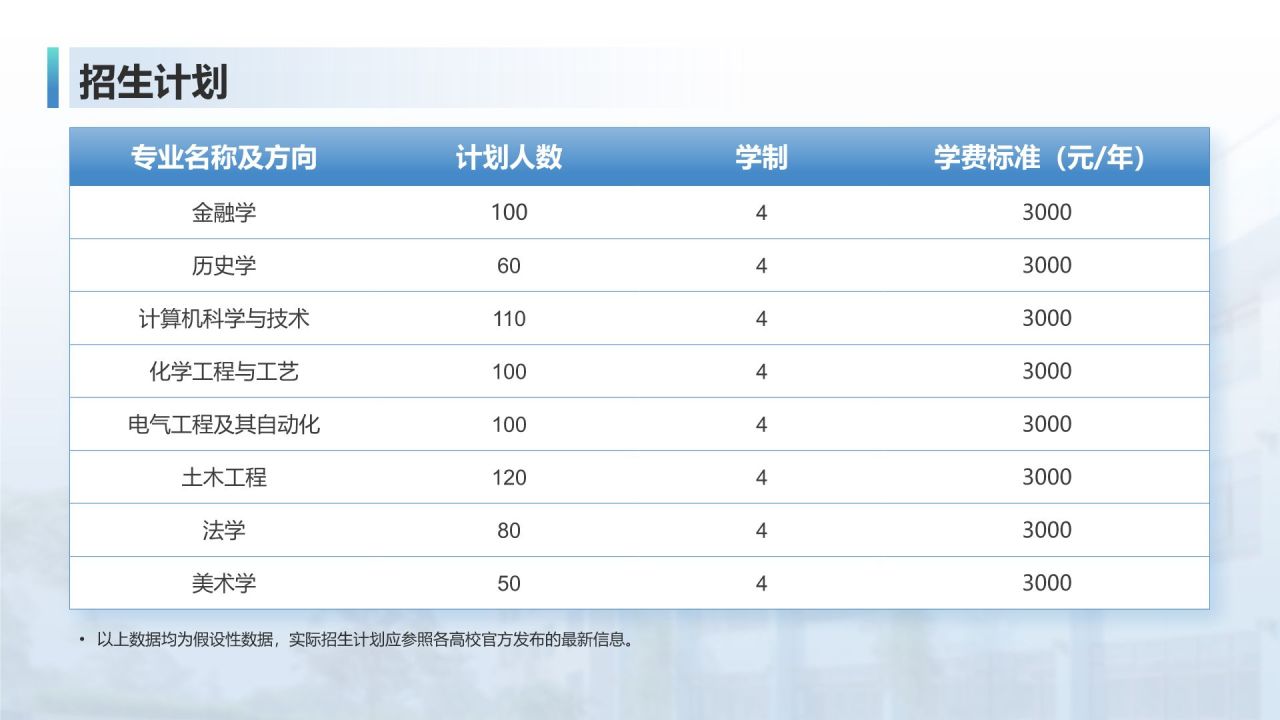Select the 专业名称及方向 column header
This screenshot has height=720, width=1280.
click(x=224, y=158)
